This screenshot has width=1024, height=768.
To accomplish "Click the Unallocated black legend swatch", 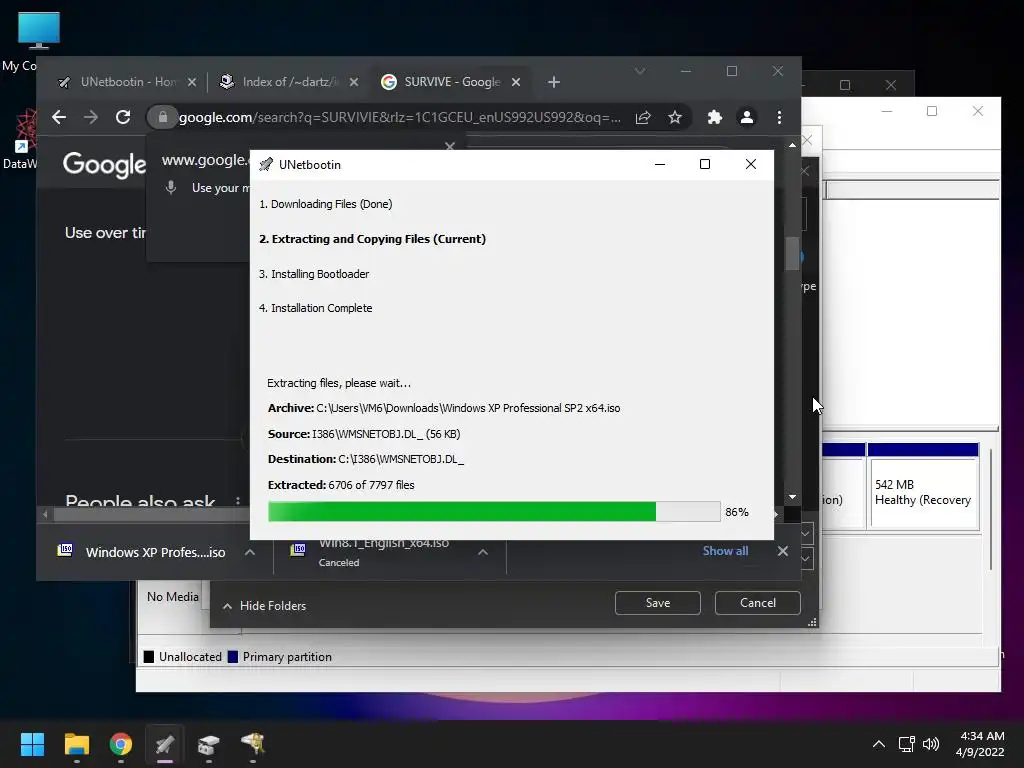I will (x=149, y=657).
